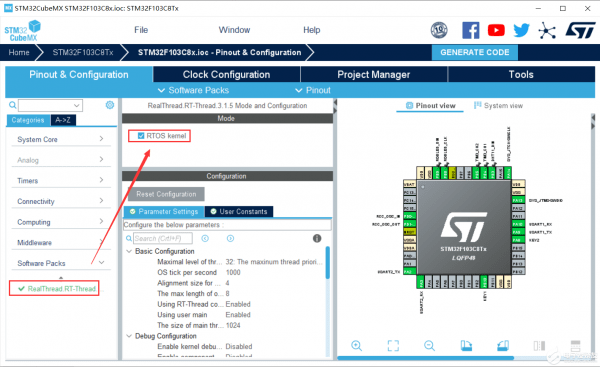
Task: Click the STM32F103C8Tx breadcrumb
Action: (83, 52)
